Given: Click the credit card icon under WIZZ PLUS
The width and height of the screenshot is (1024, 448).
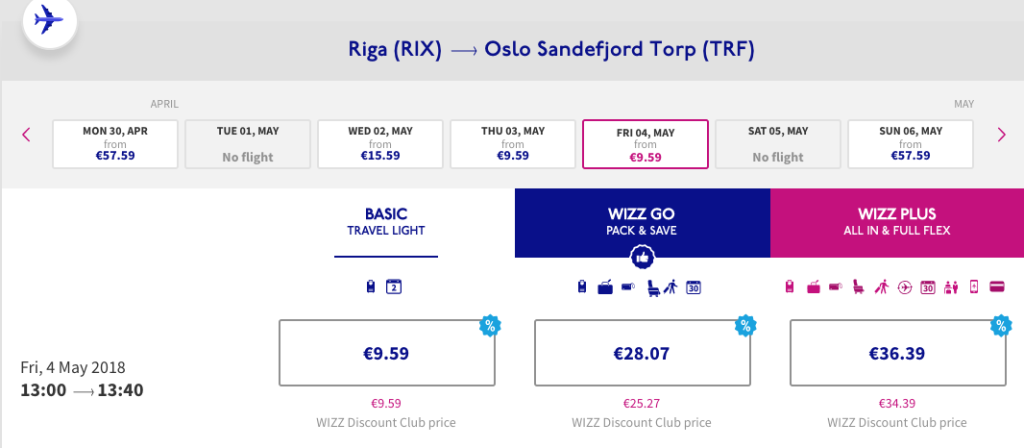Looking at the screenshot, I should 996,288.
